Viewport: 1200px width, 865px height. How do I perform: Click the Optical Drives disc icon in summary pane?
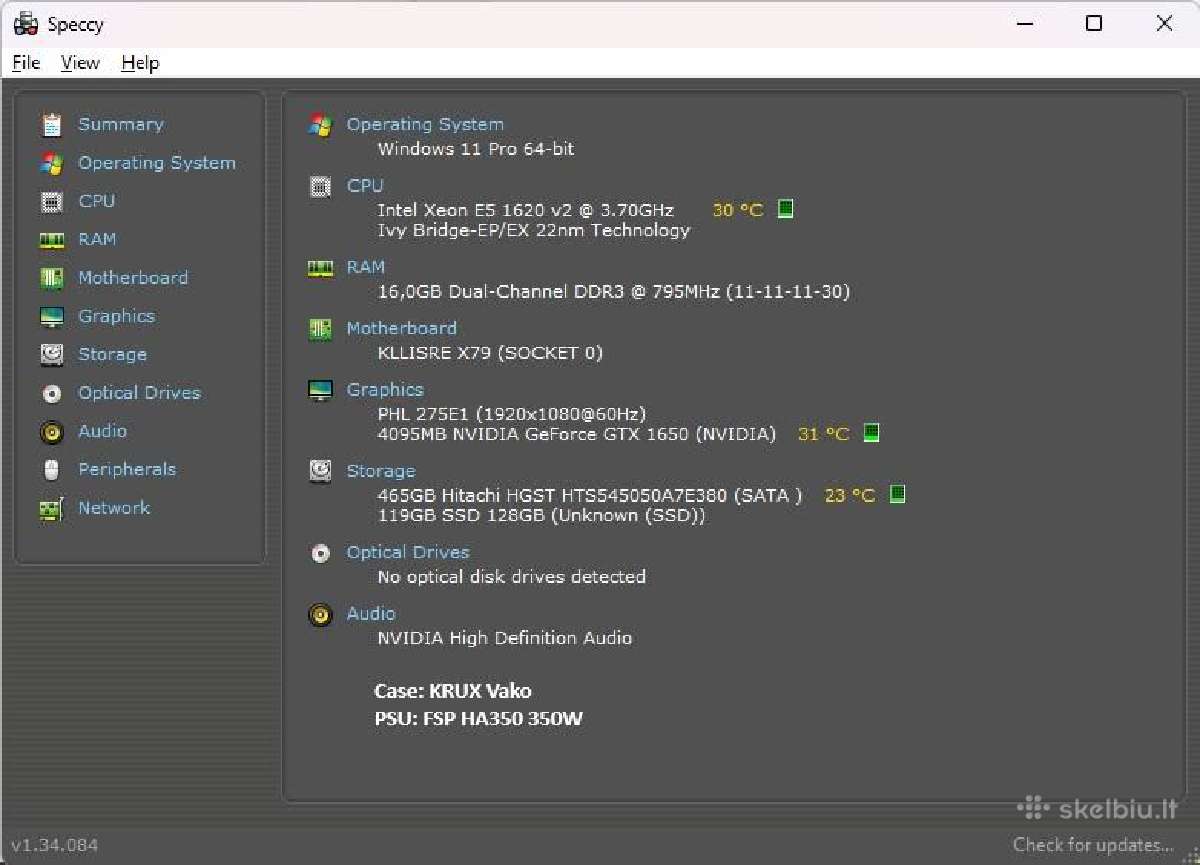320,553
